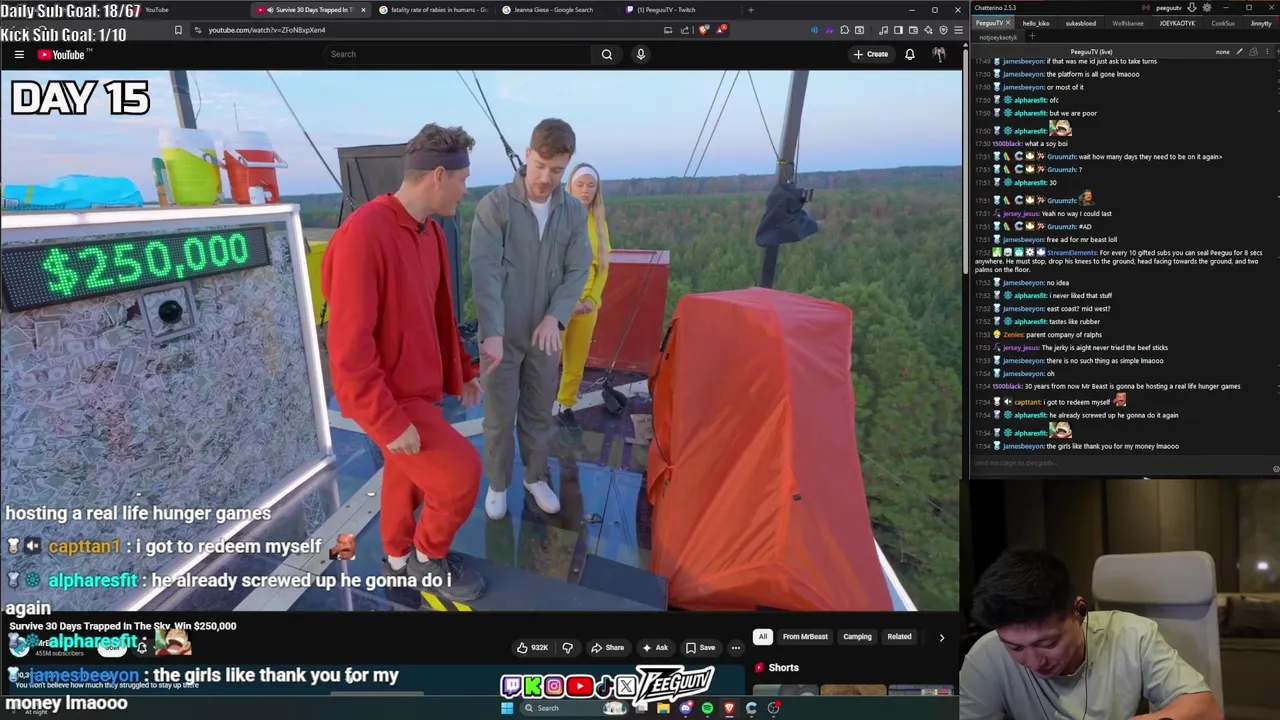Open Chatterino CookSux tab

1223,23
